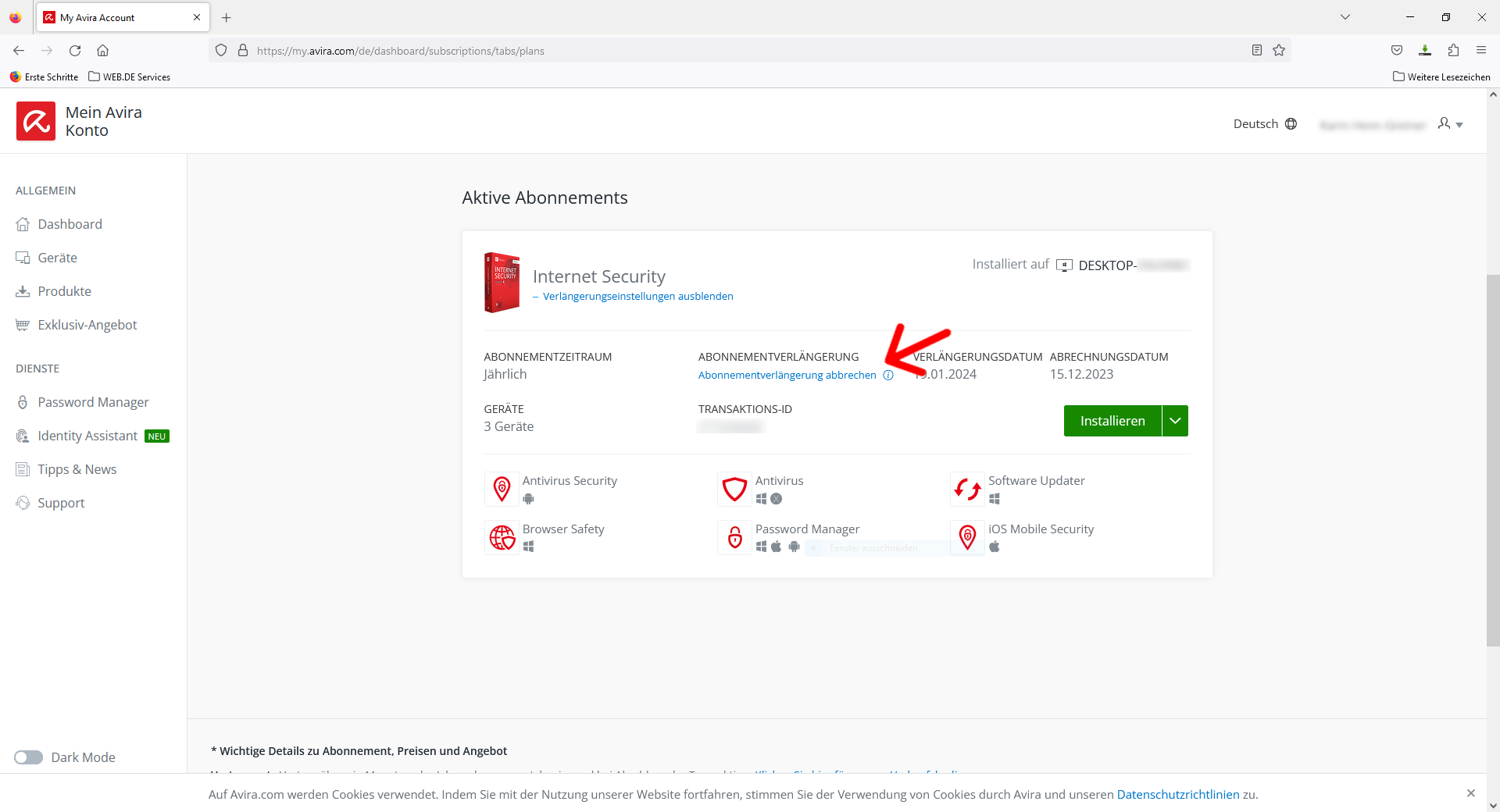Toggle reader view icon

tap(1257, 51)
